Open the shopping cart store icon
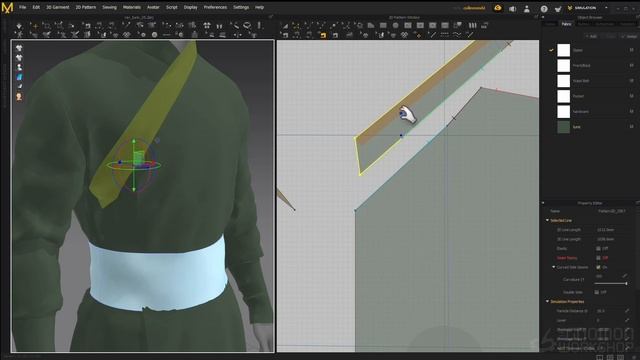 tap(558, 9)
